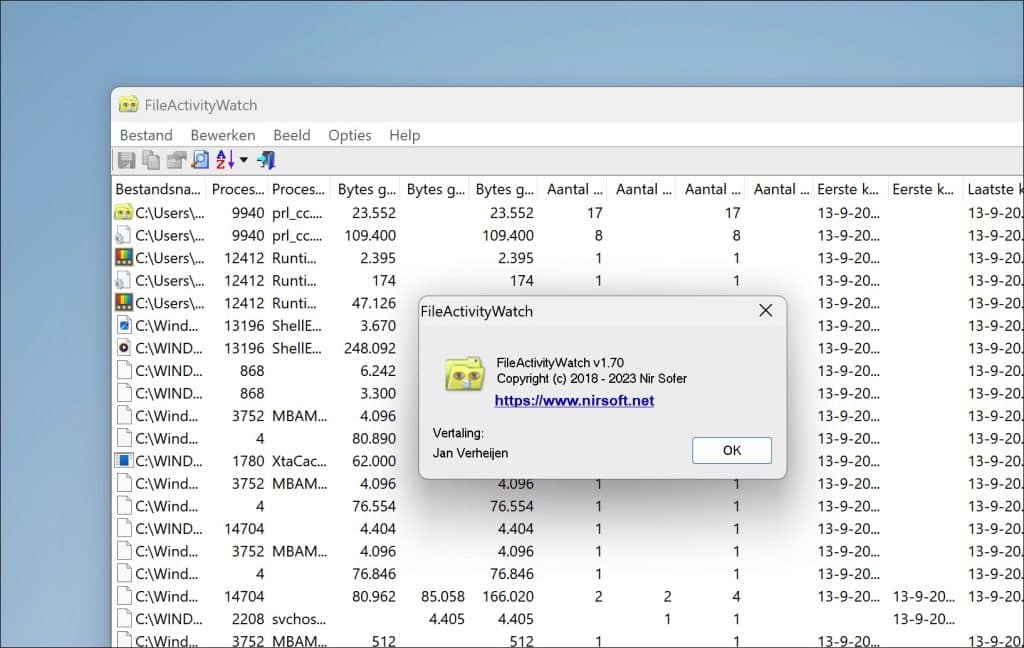Click Proces... header above prl_cc... values
This screenshot has height=648, width=1024.
(x=298, y=189)
